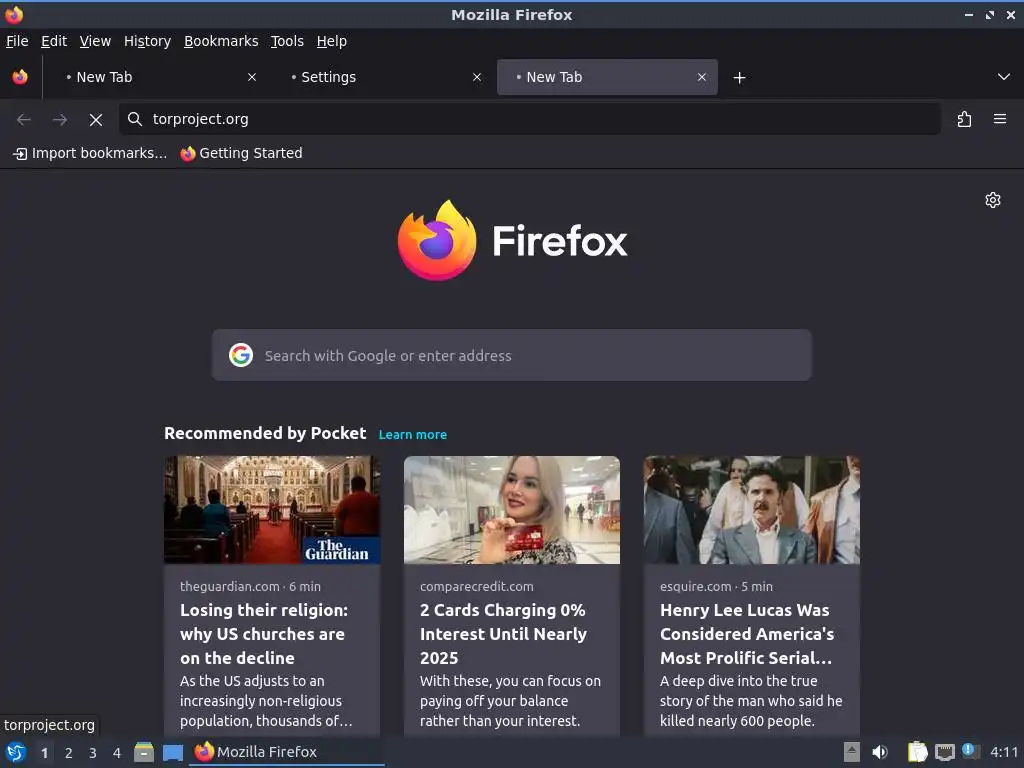Click the Firefox icon in title bar
Image resolution: width=1024 pixels, height=768 pixels.
point(14,14)
